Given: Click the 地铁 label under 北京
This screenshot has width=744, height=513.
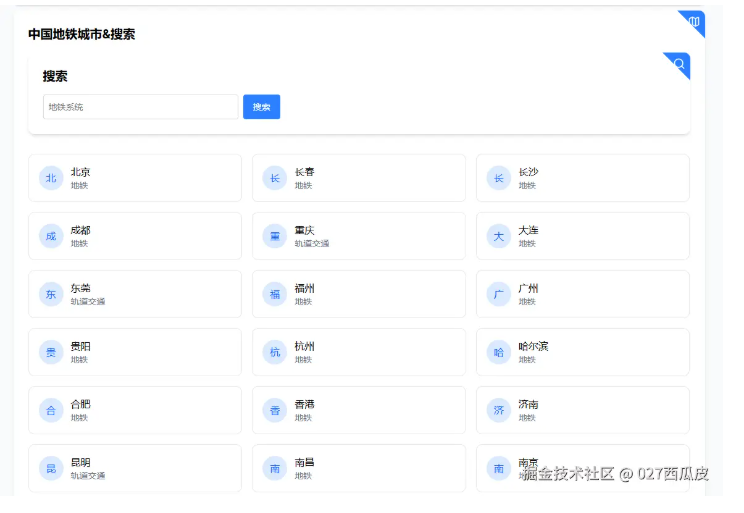Looking at the screenshot, I should pos(79,186).
